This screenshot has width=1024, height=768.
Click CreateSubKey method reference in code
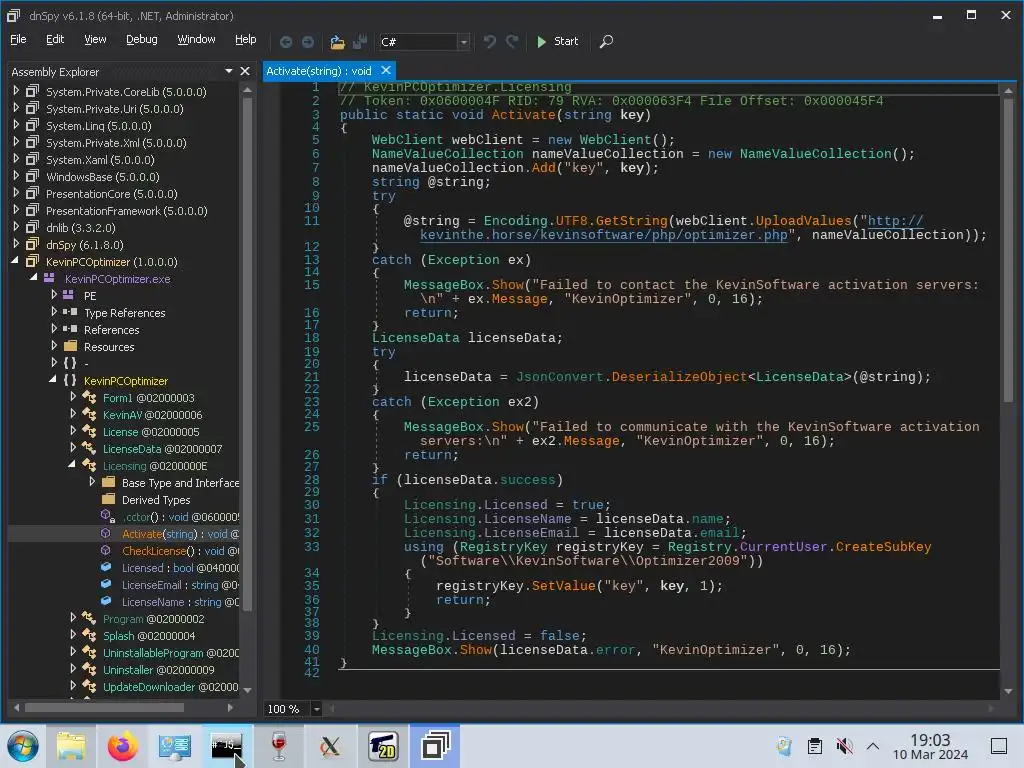883,547
